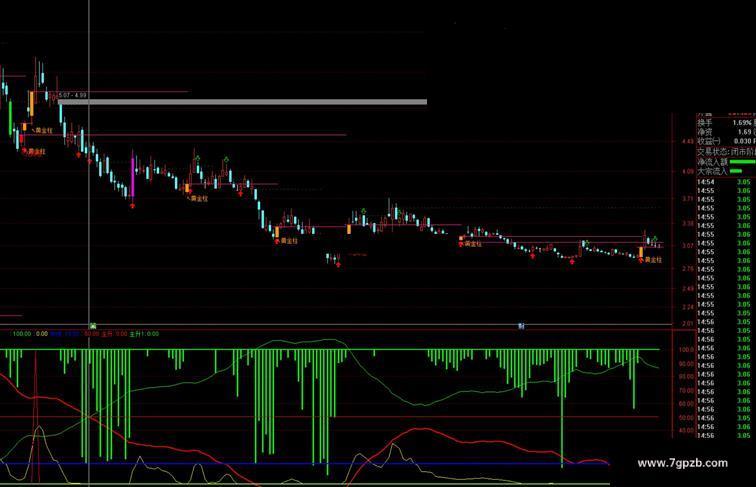The image size is (756, 487).
Task: Click the 4.43 price axis label
Action: coord(688,141)
